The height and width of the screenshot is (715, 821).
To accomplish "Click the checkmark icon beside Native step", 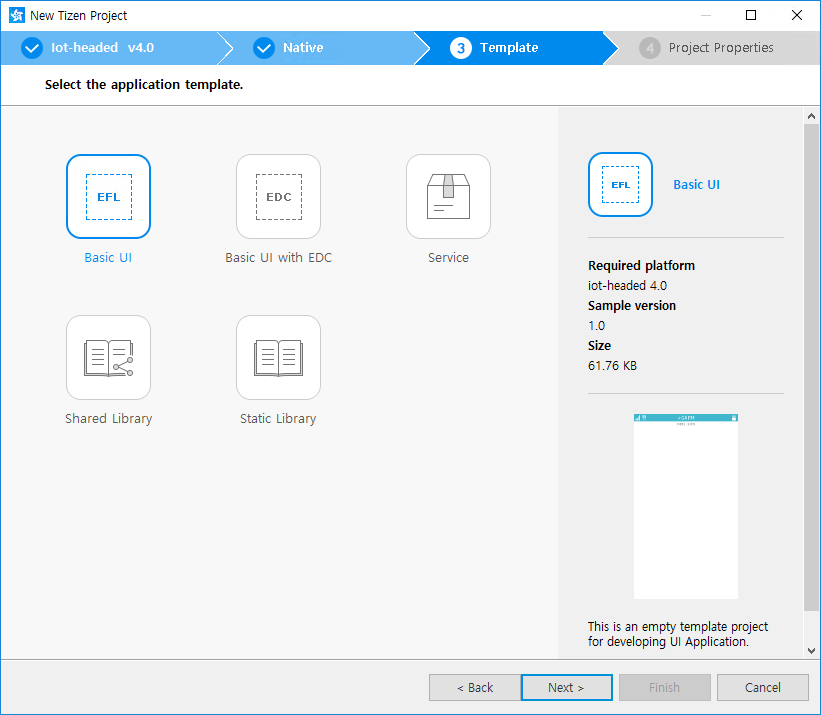I will coord(264,48).
